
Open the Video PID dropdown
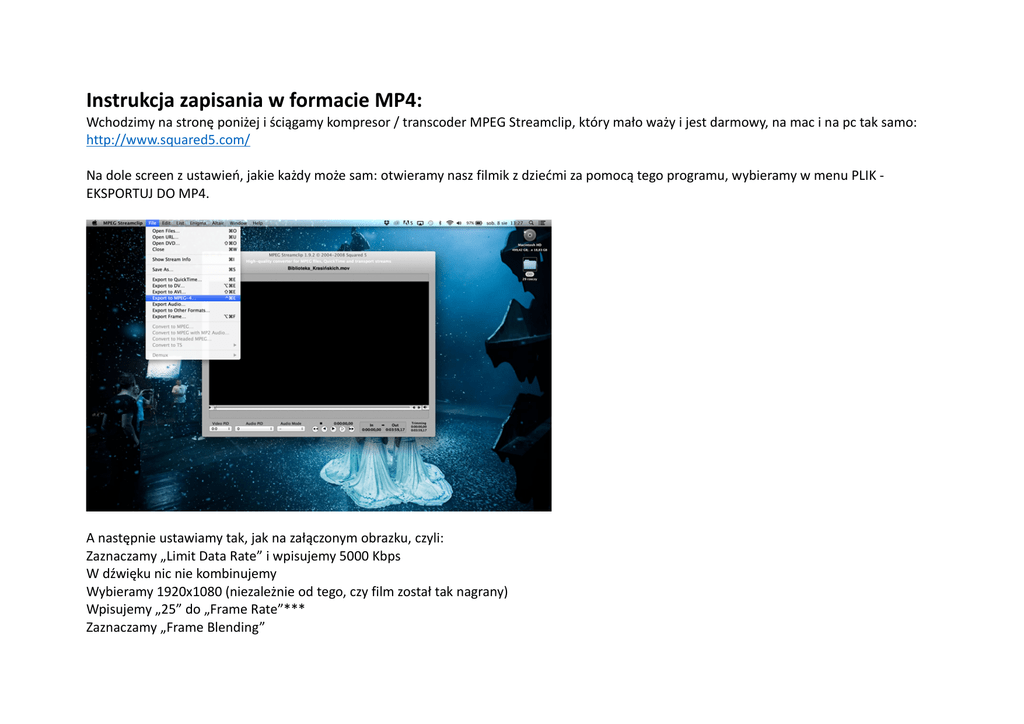[x=220, y=428]
